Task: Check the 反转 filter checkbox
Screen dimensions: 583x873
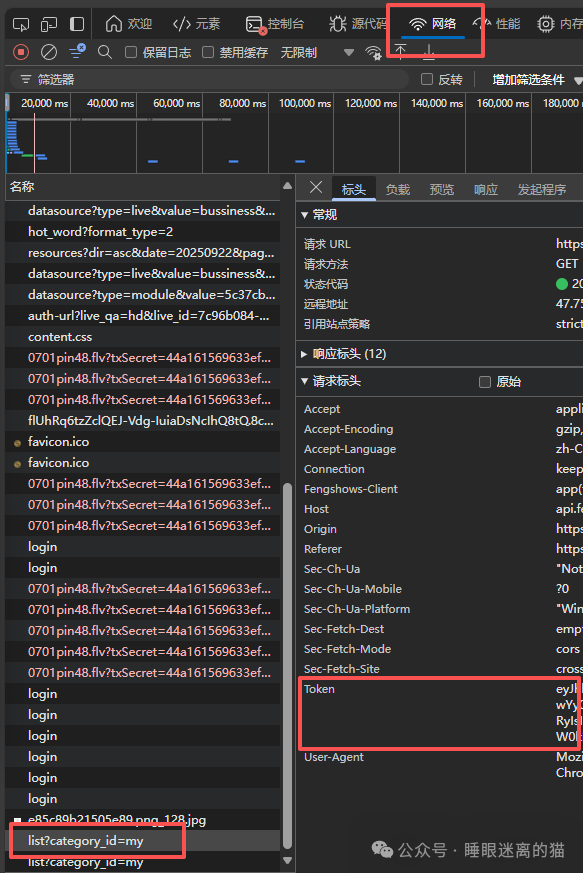Action: point(427,79)
